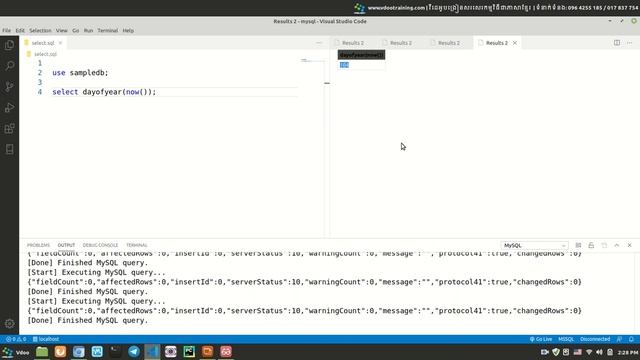The width and height of the screenshot is (640, 360).
Task: Click select.sql in the breadcrumb
Action: tap(45, 54)
